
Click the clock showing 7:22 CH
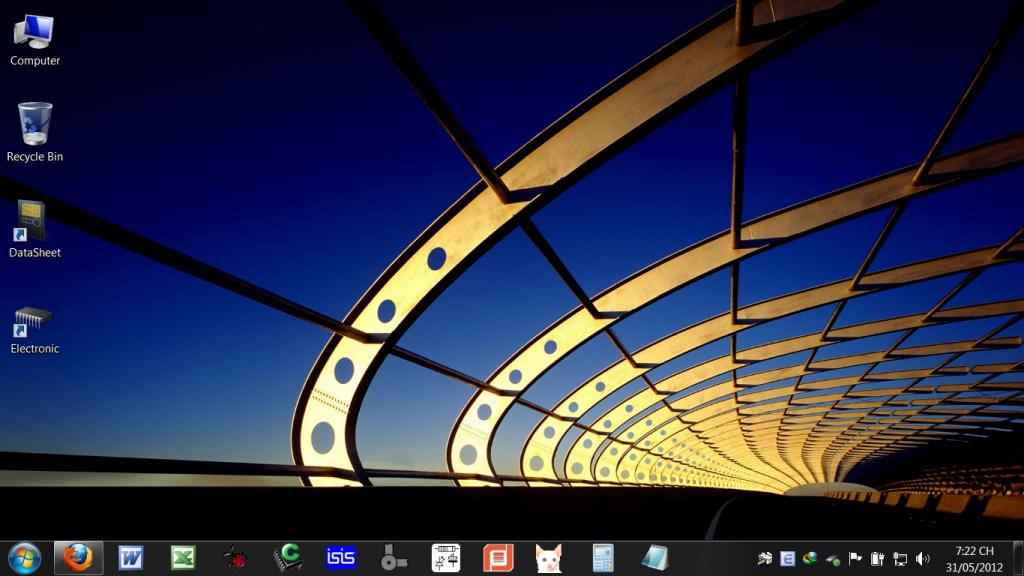pyautogui.click(x=974, y=551)
